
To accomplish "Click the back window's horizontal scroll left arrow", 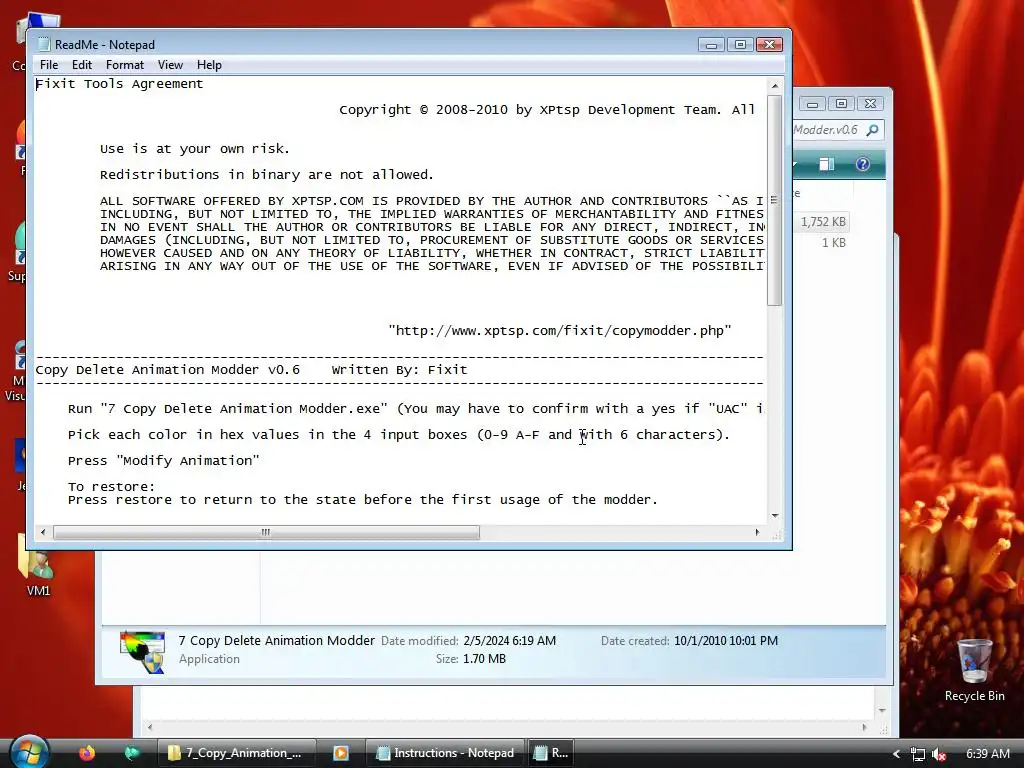I will click(150, 727).
